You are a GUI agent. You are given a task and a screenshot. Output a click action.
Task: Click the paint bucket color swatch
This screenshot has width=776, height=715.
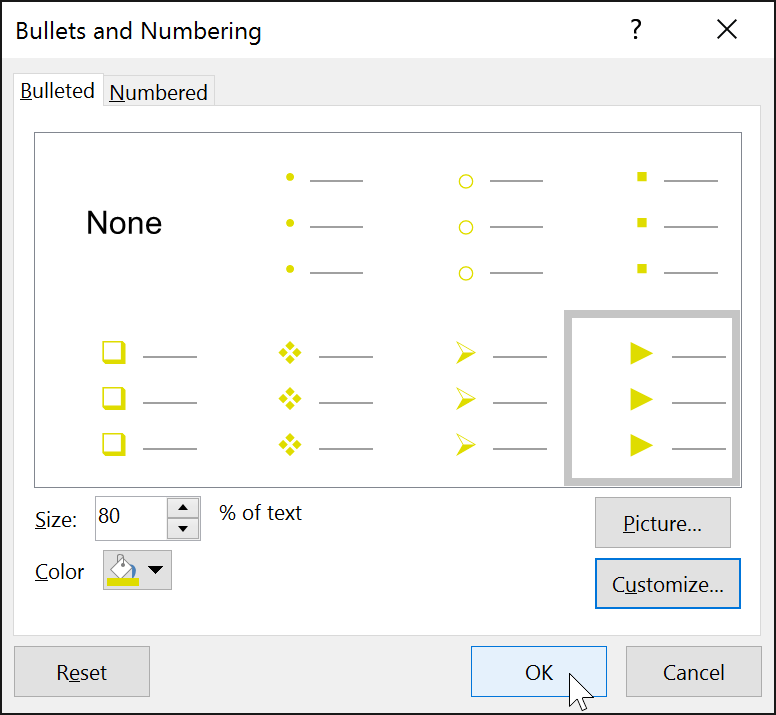click(123, 570)
